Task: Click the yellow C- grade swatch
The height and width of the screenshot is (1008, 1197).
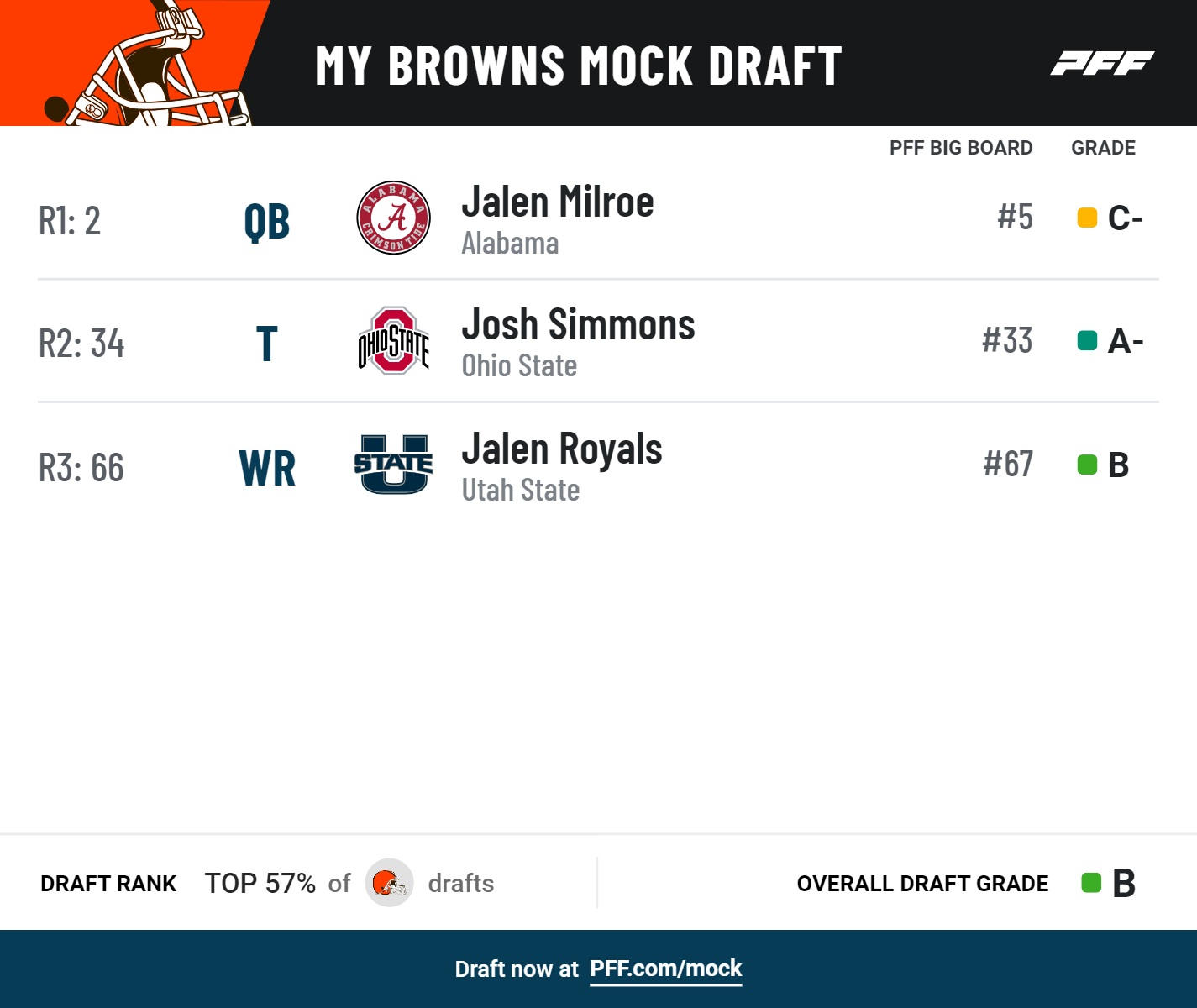Action: 1087,218
